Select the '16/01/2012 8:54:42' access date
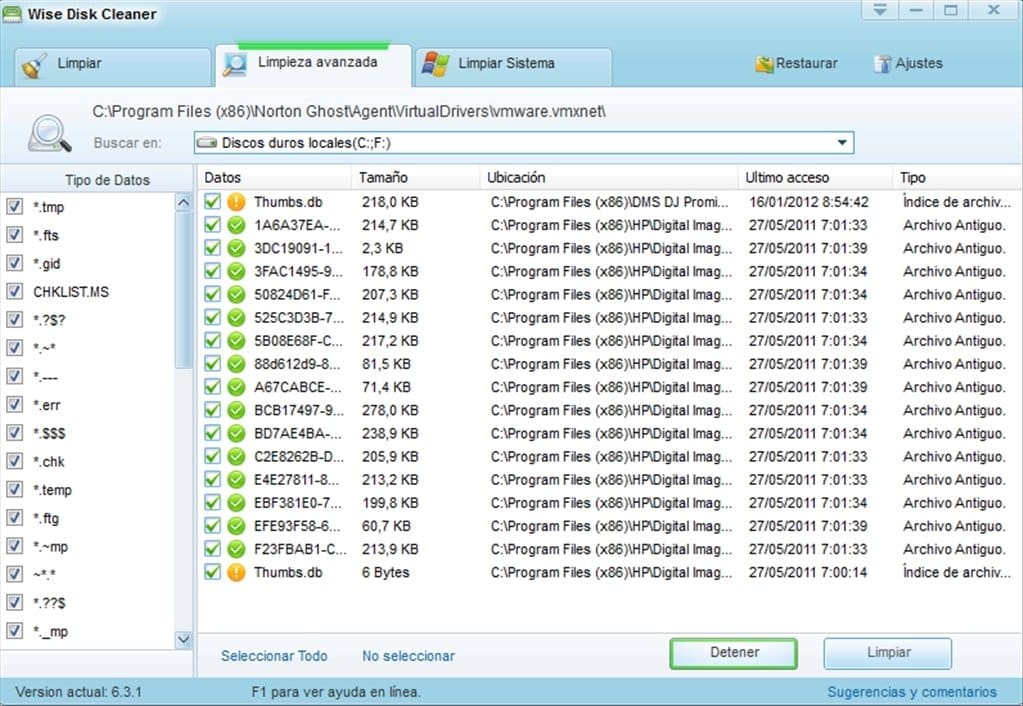The width and height of the screenshot is (1023, 706). click(x=808, y=202)
